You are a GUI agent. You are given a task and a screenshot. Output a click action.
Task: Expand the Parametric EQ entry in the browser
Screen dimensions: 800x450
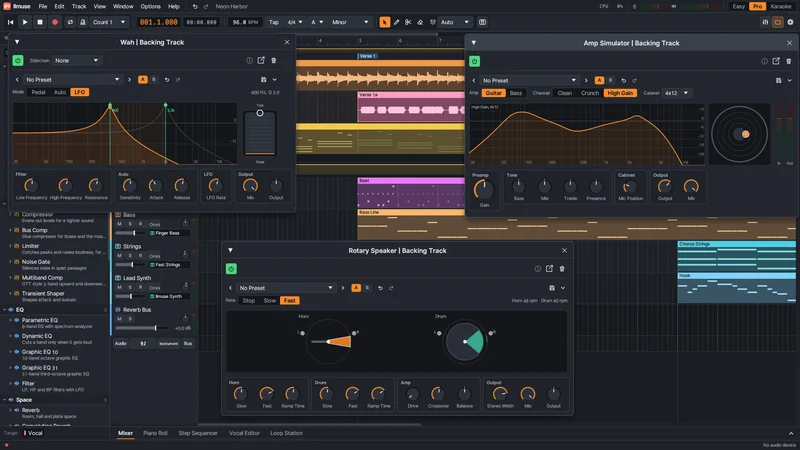pyautogui.click(x=10, y=320)
